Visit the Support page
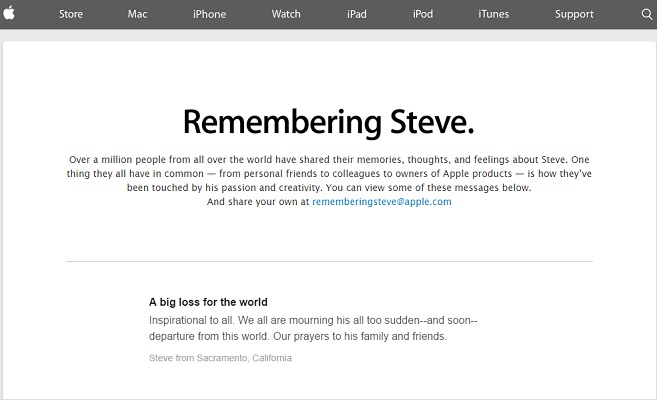 tap(574, 14)
